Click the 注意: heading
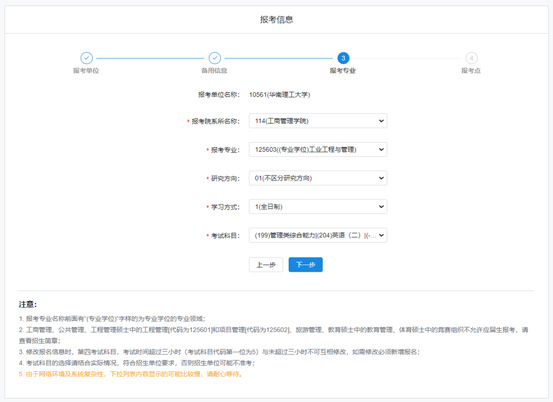Viewport: 553px width, 402px height. pyautogui.click(x=28, y=304)
